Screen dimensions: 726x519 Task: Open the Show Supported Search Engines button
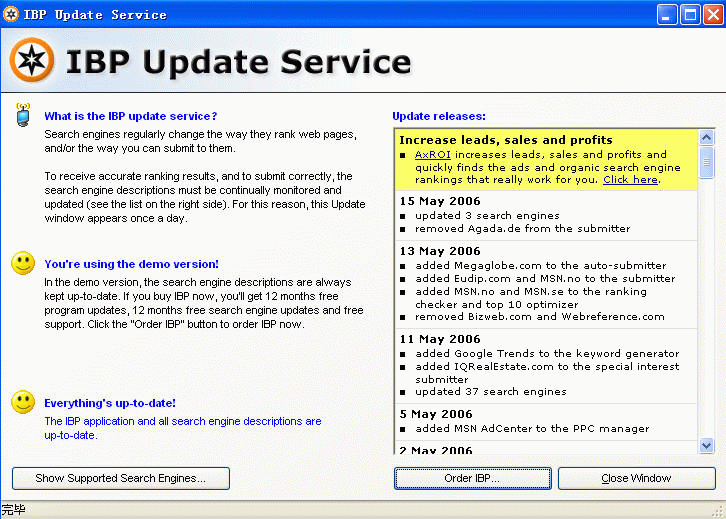coord(121,478)
